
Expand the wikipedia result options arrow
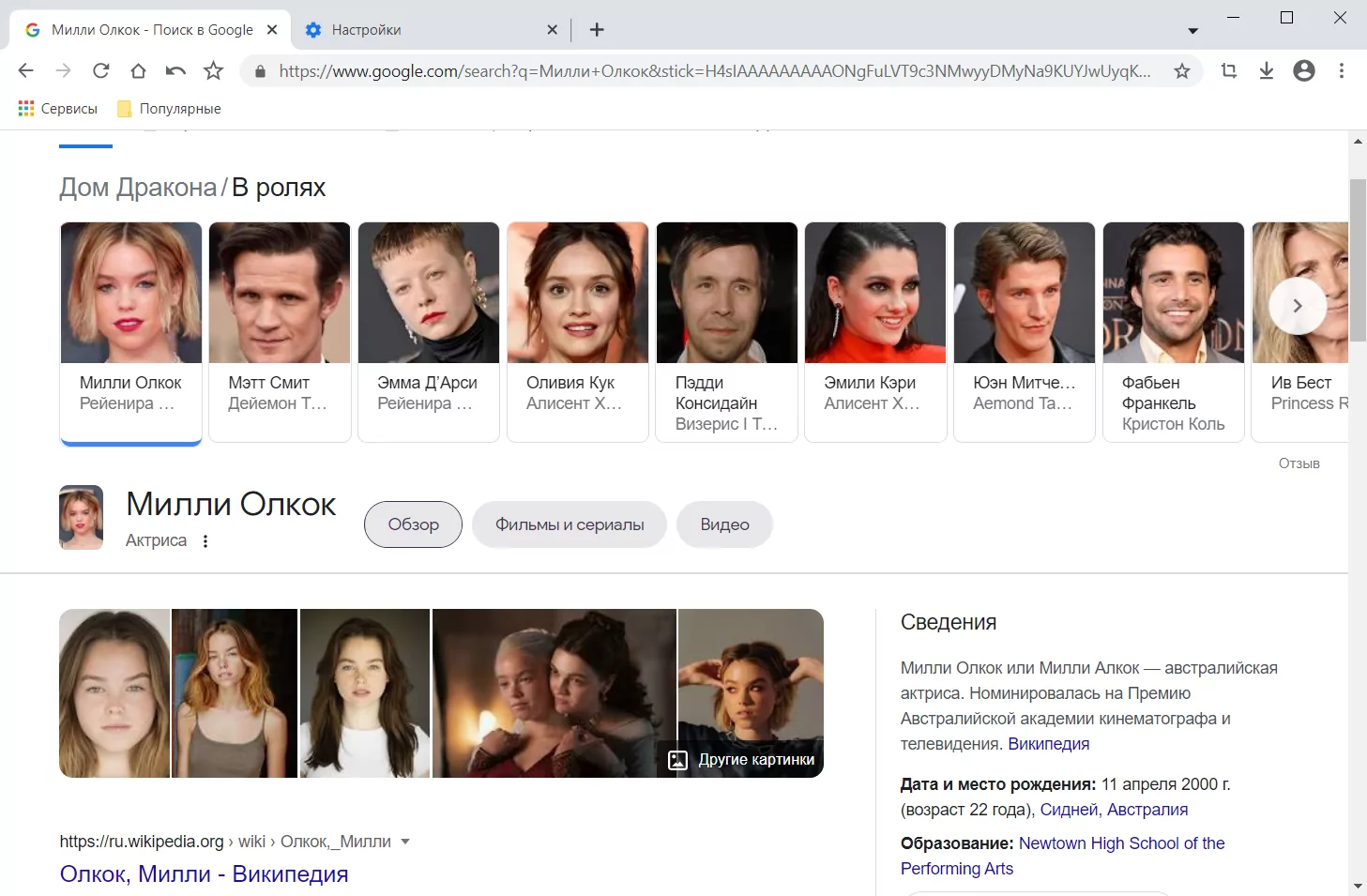point(405,842)
